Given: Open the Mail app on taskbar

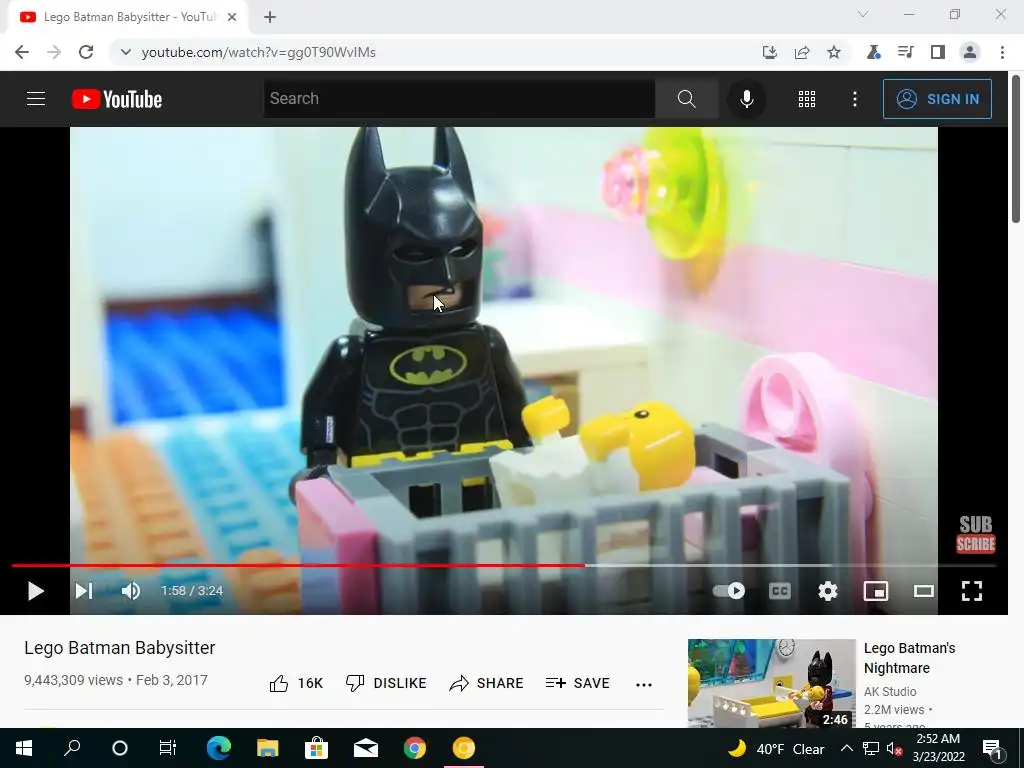Looking at the screenshot, I should [366, 748].
